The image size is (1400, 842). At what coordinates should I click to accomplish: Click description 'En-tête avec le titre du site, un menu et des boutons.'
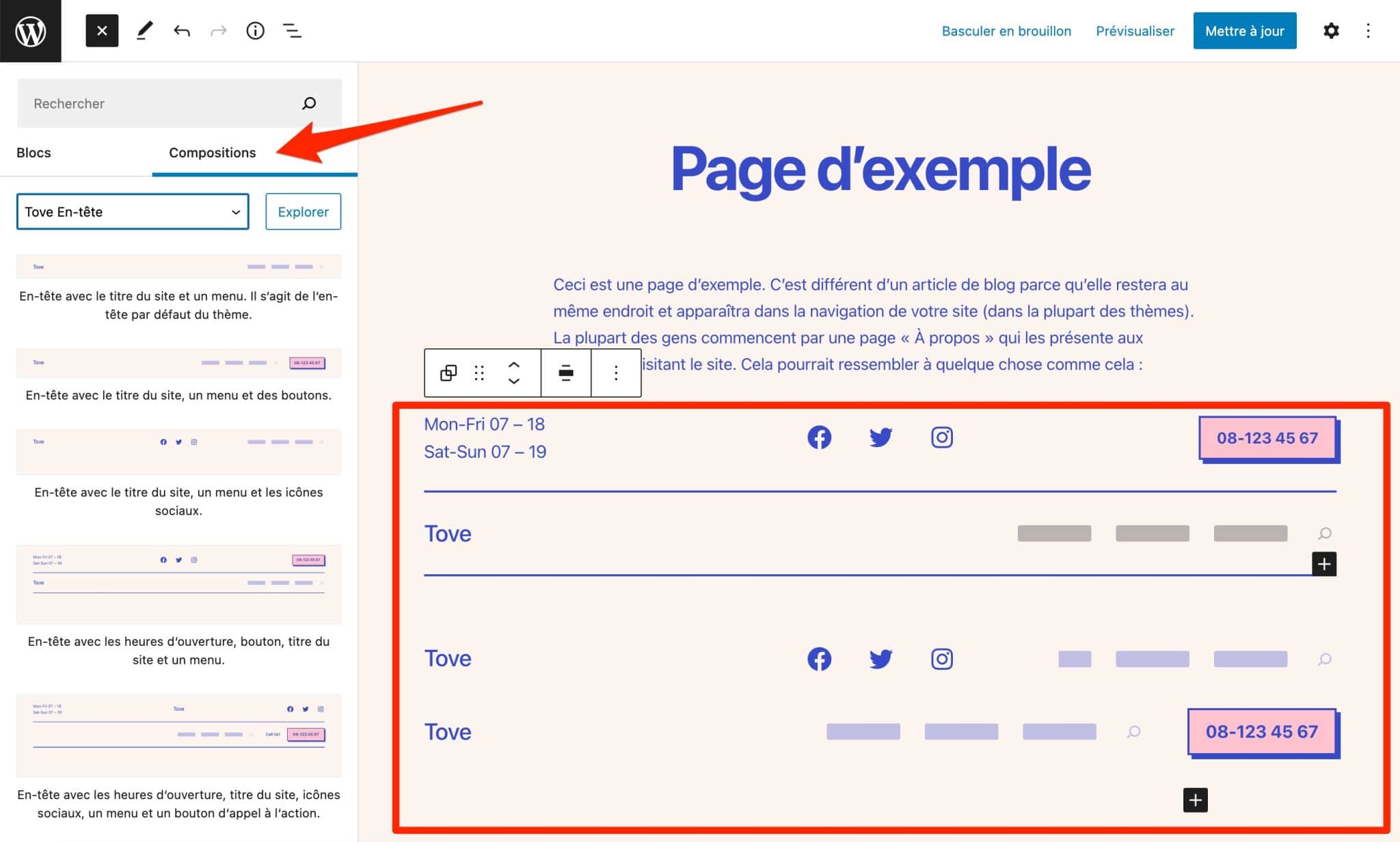click(178, 395)
